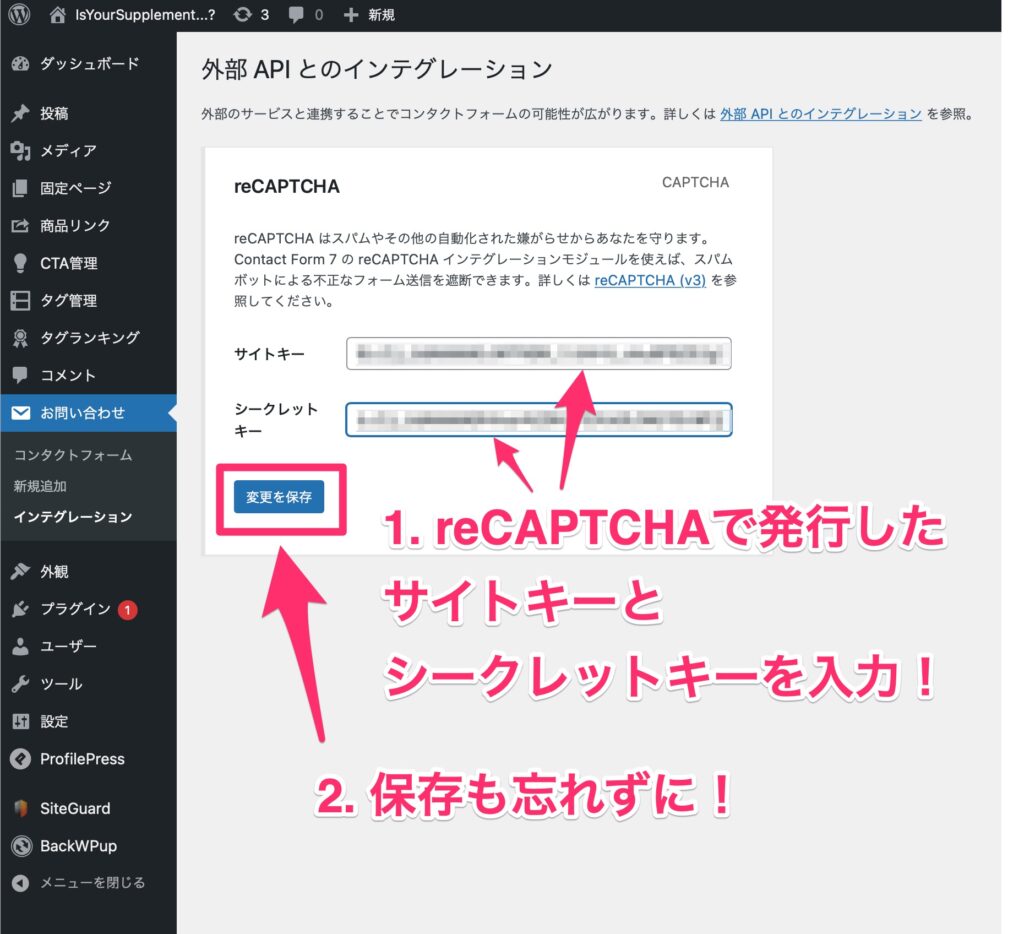Click the plus icon for 新規
This screenshot has height=934, width=1024.
[351, 14]
